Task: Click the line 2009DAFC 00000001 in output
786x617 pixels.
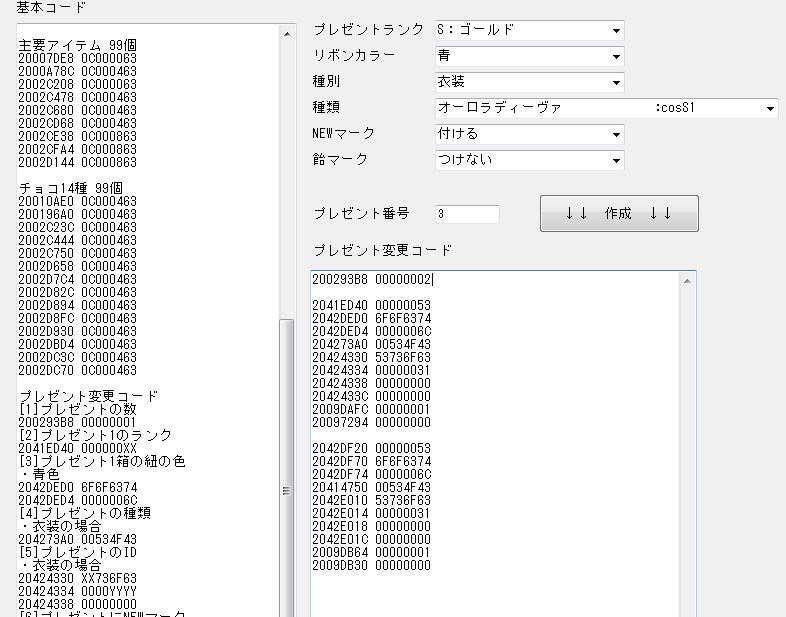Action: pyautogui.click(x=371, y=410)
